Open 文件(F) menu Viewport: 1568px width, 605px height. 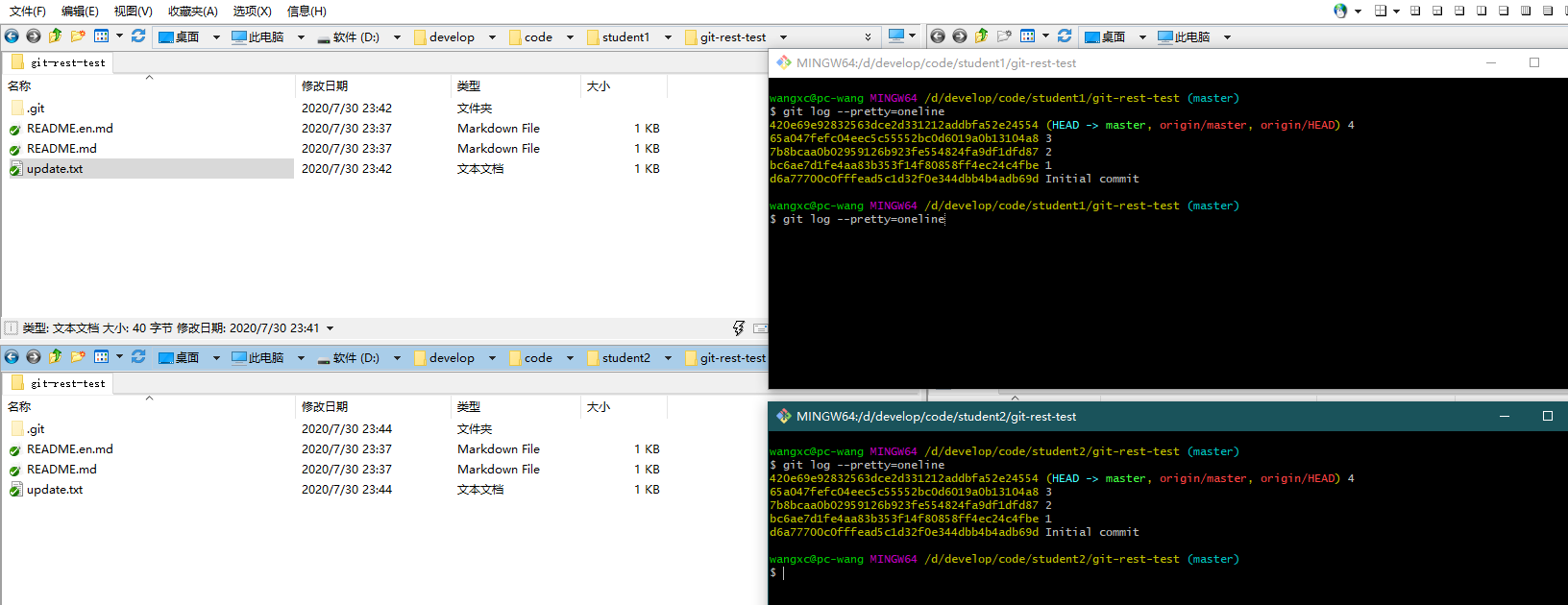point(27,12)
